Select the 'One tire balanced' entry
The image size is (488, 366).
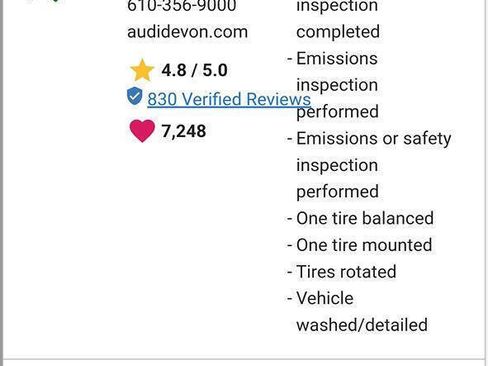tap(360, 218)
